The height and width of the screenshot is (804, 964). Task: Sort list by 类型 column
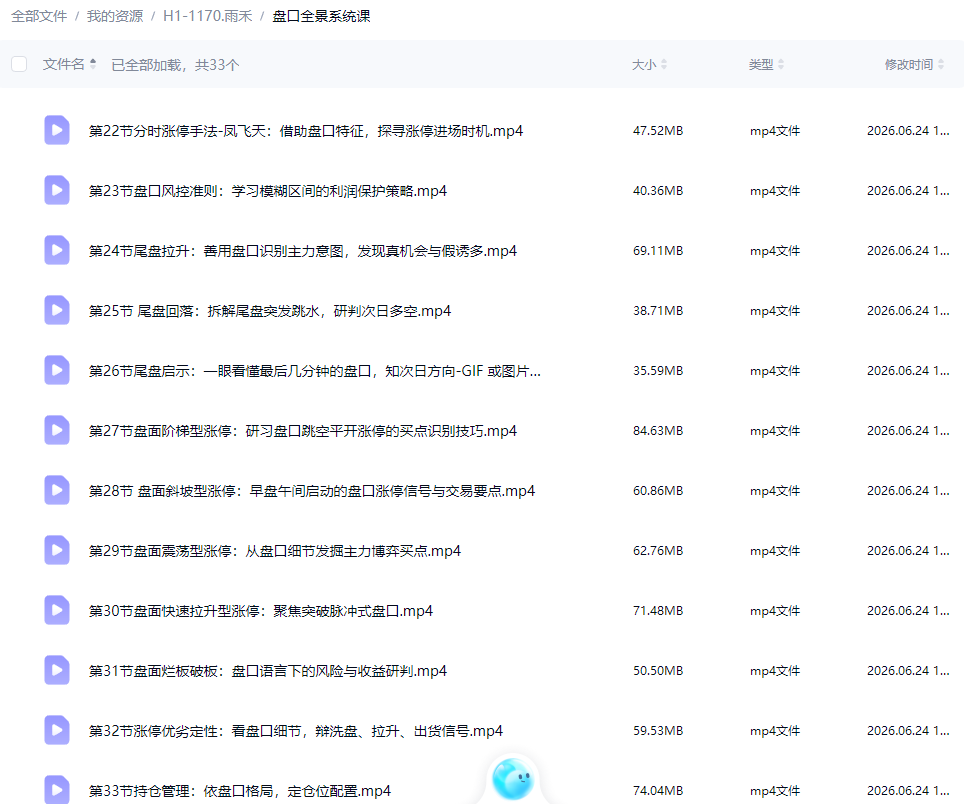click(766, 65)
